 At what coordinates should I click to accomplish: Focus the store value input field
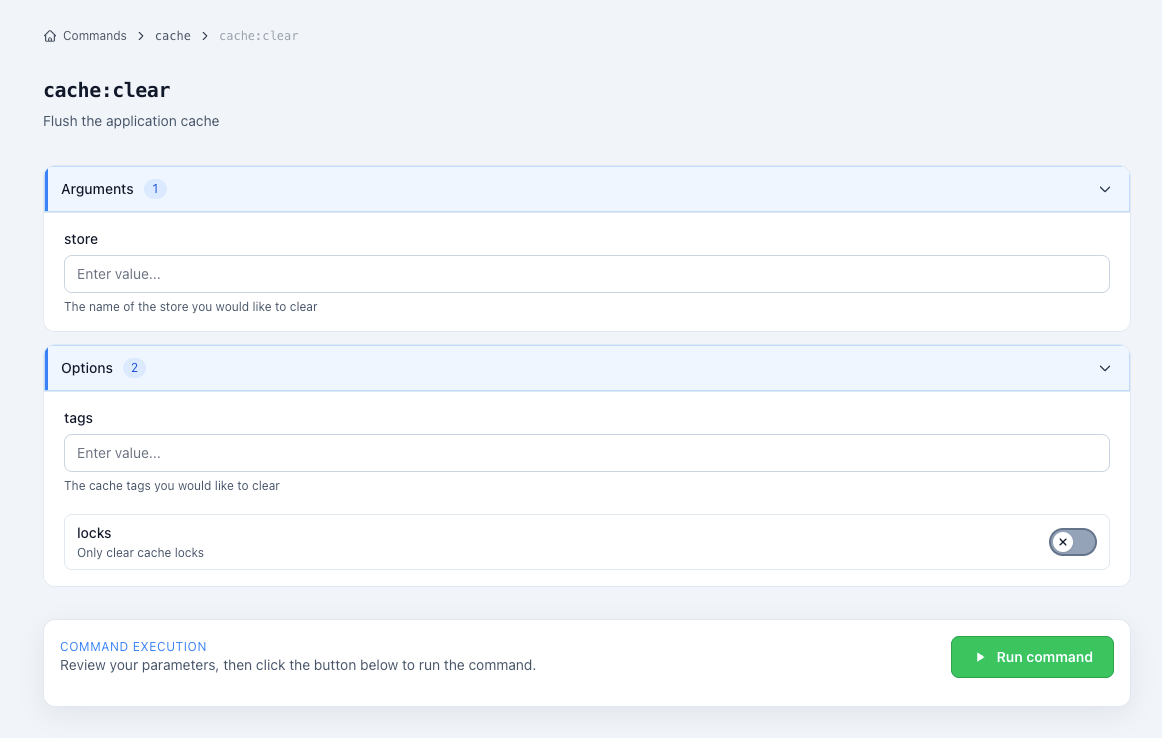pyautogui.click(x=586, y=274)
